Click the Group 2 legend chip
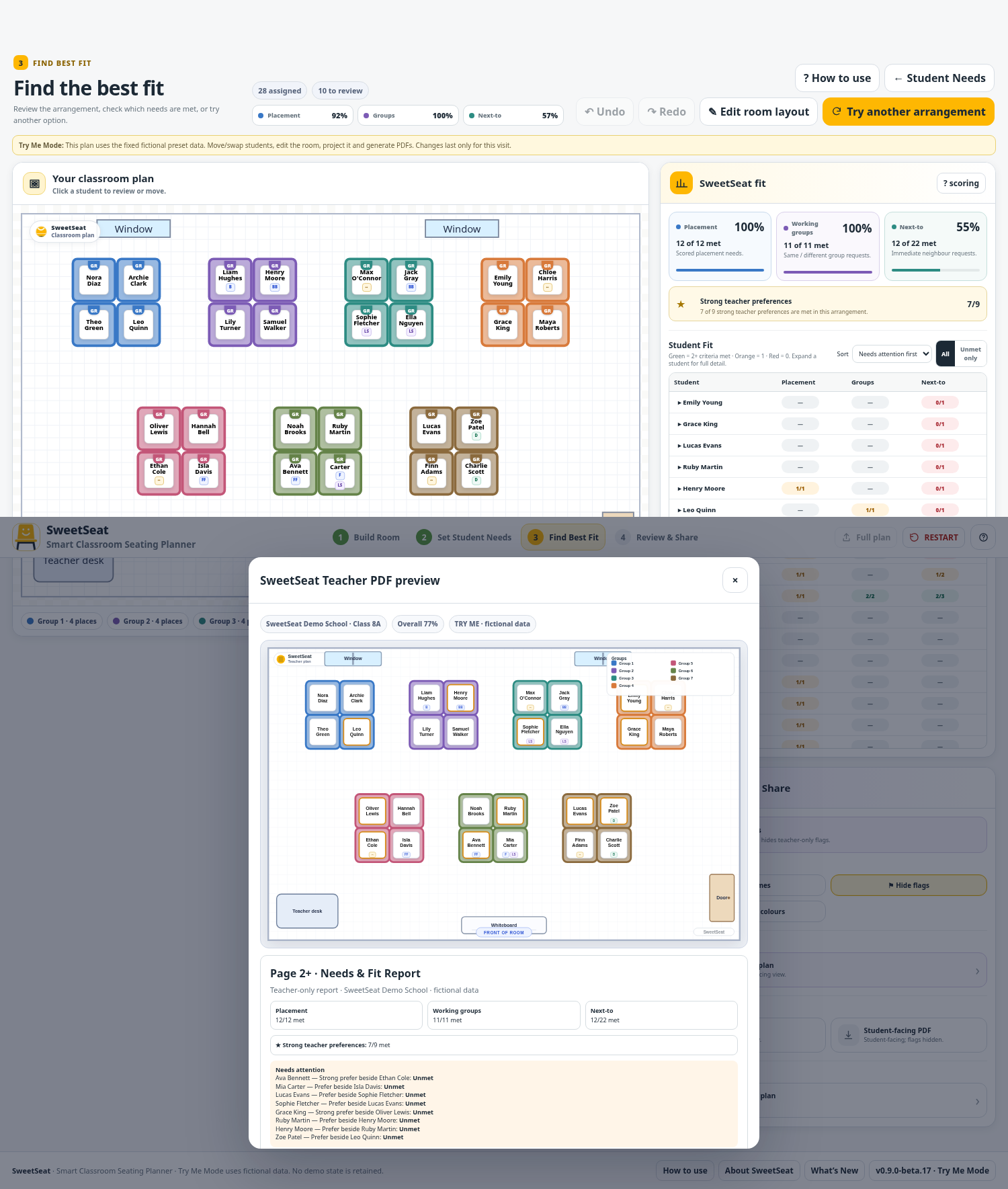This screenshot has width=1008, height=1189. (148, 621)
